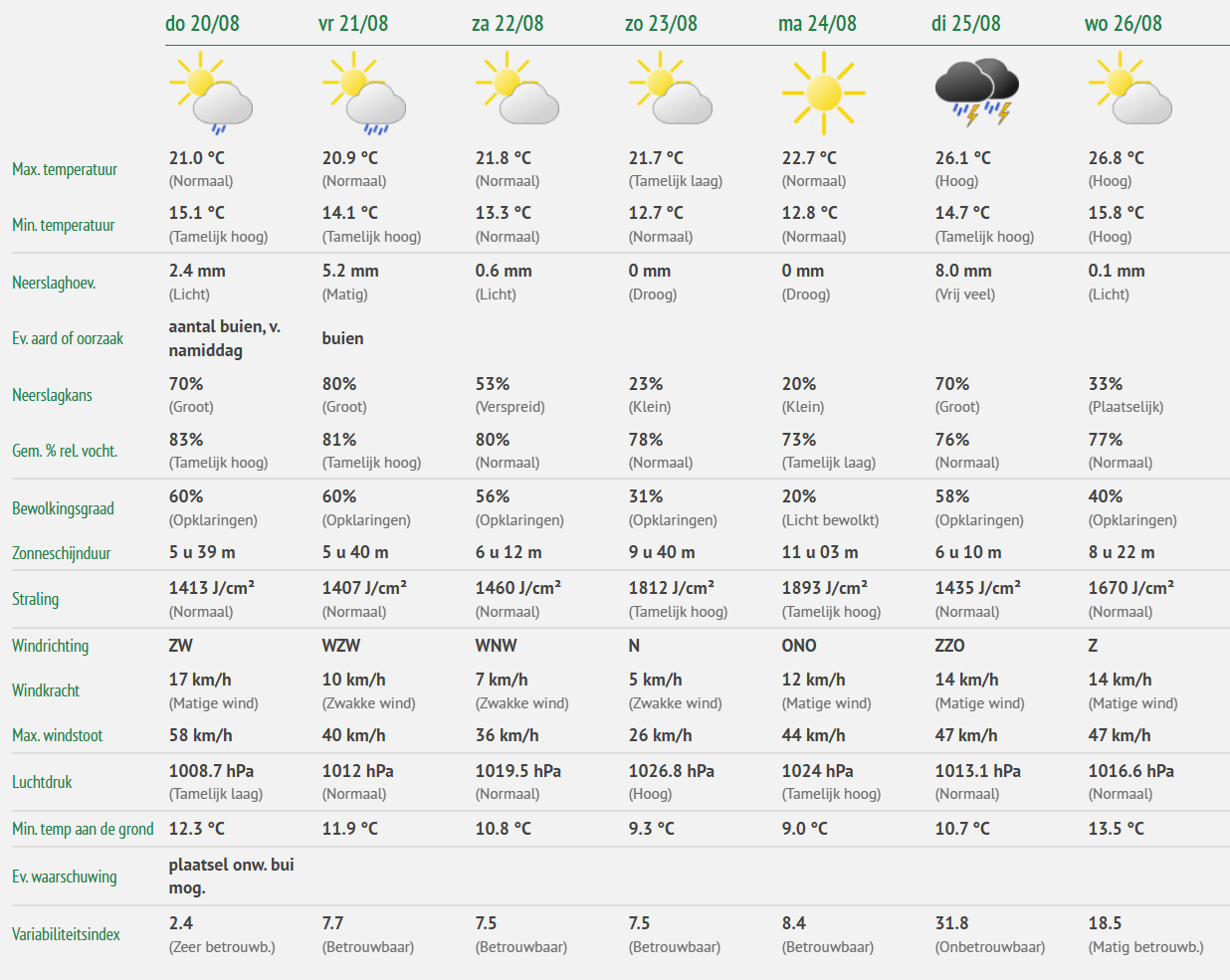Click the Gem. % rel. vocht. label

click(65, 451)
